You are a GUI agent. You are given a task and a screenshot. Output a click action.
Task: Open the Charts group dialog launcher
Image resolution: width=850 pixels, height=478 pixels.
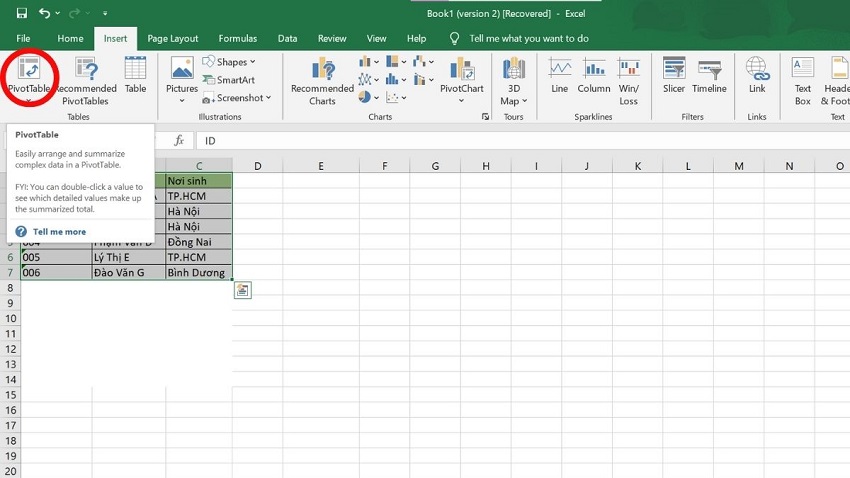pyautogui.click(x=486, y=117)
